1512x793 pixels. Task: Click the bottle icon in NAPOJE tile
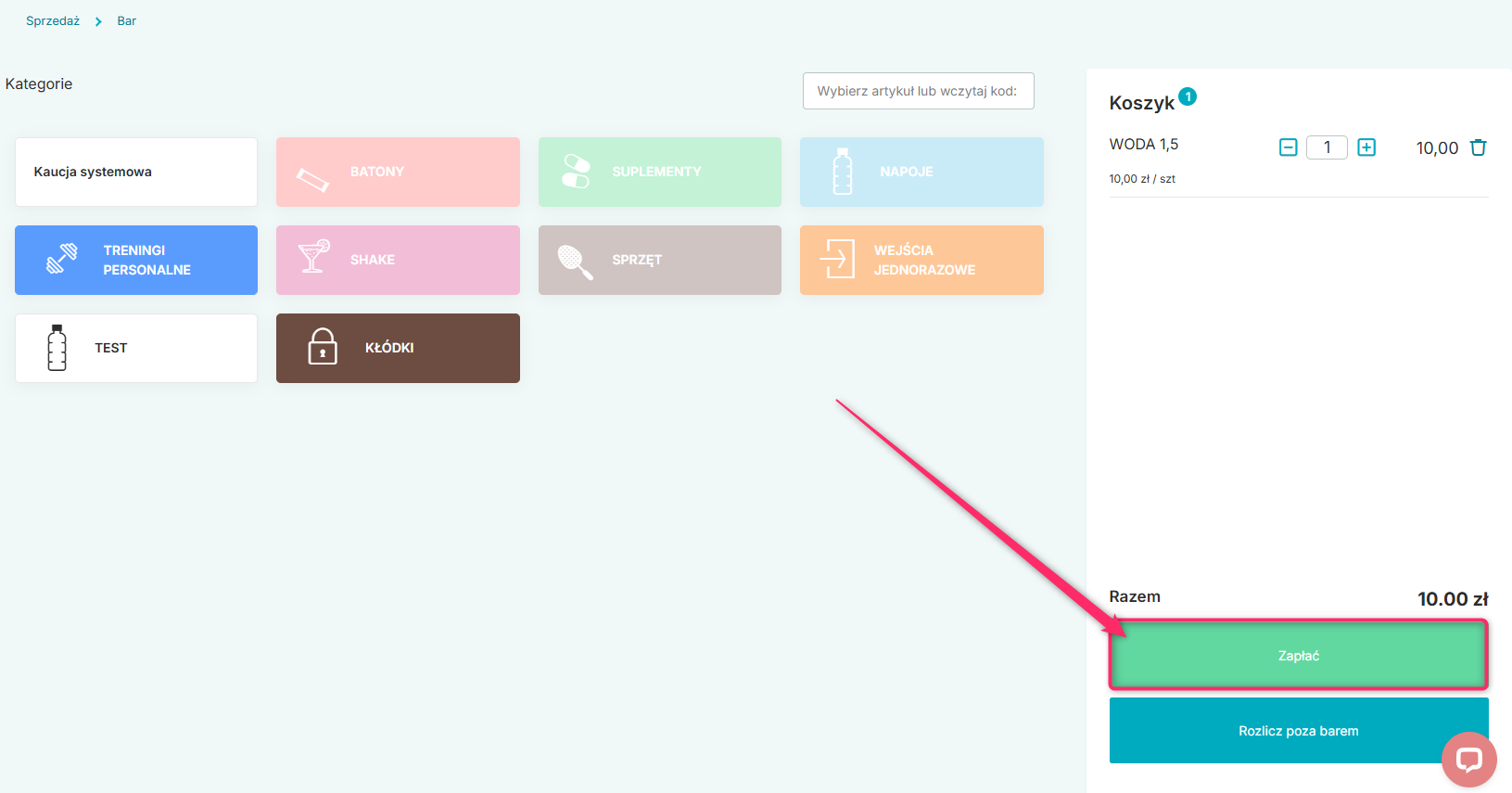[842, 172]
